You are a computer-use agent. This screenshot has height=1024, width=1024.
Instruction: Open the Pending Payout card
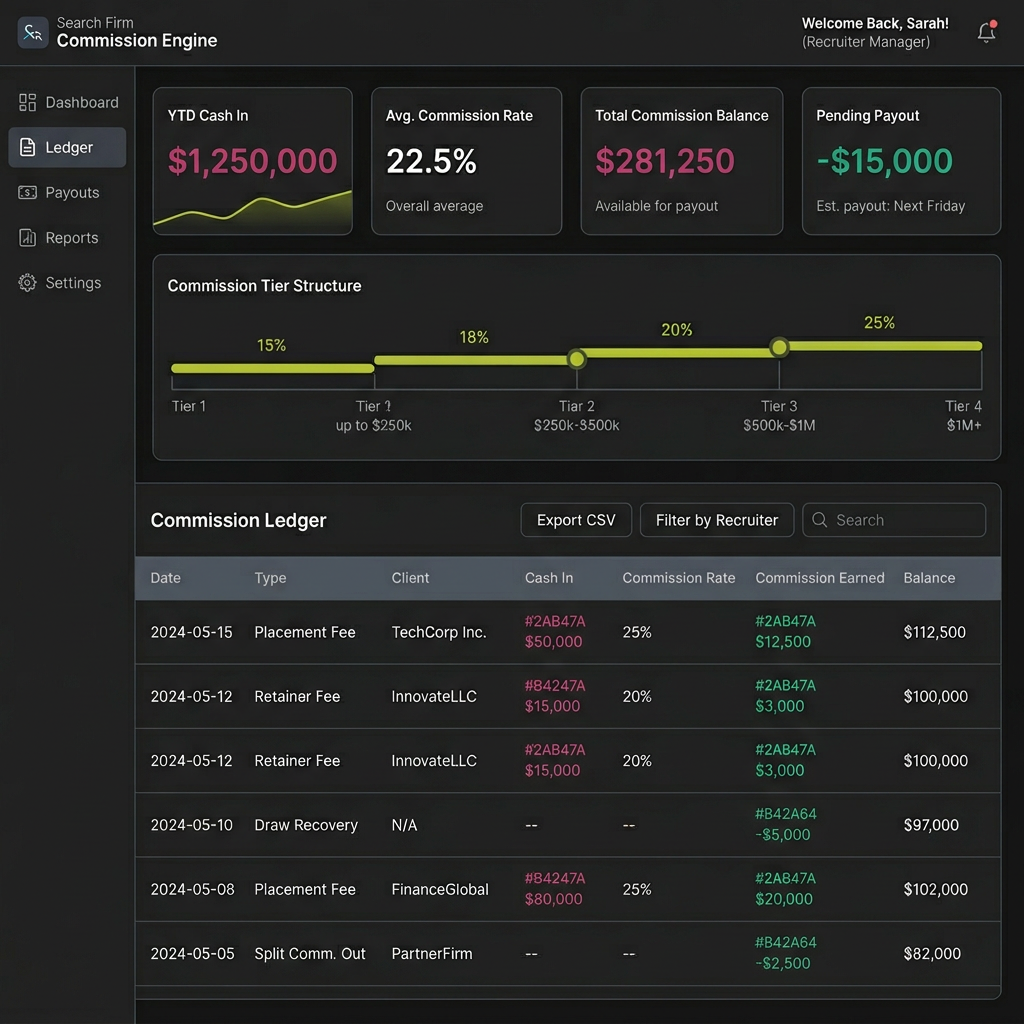point(901,161)
